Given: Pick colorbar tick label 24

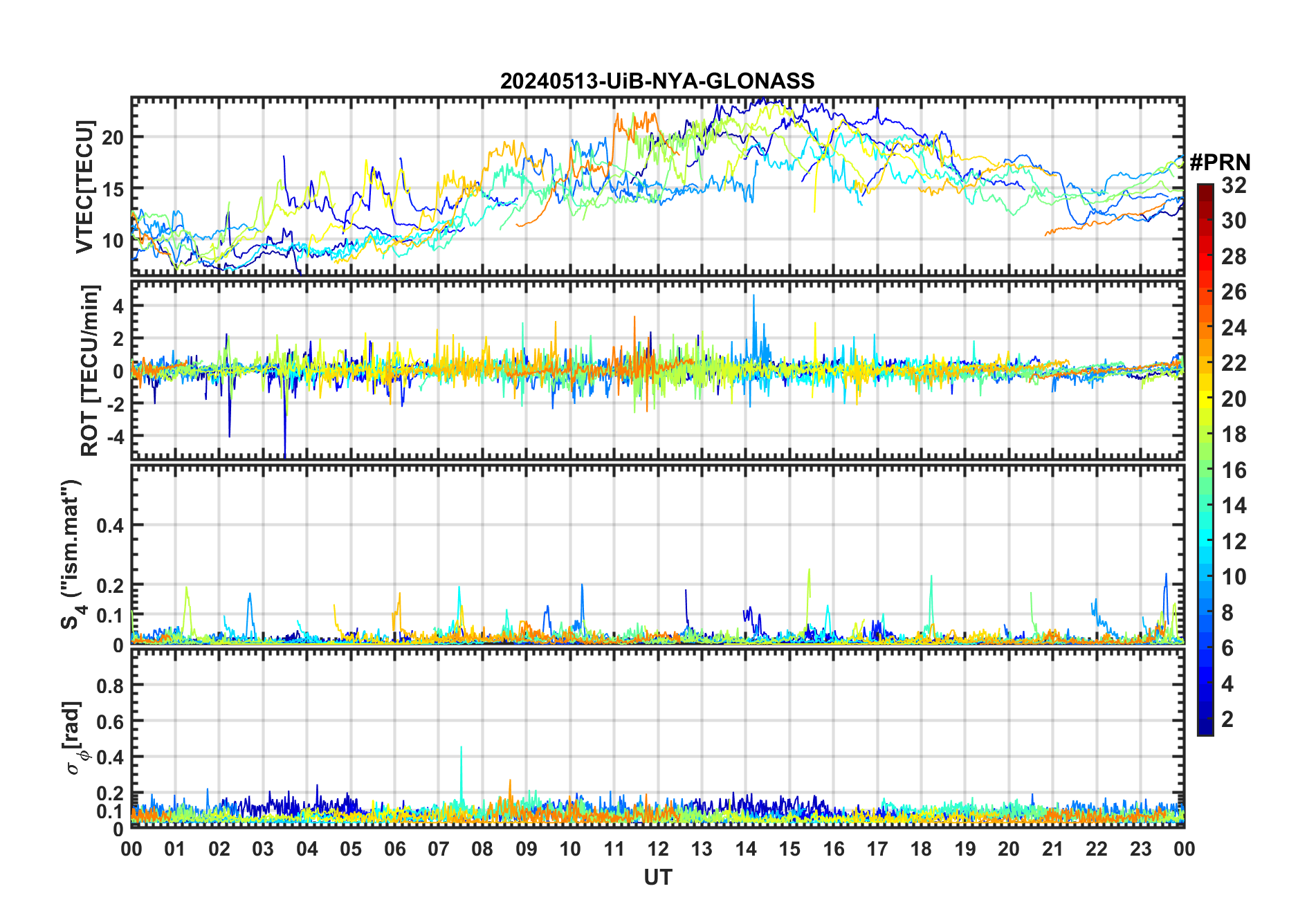Looking at the screenshot, I should click(1234, 328).
